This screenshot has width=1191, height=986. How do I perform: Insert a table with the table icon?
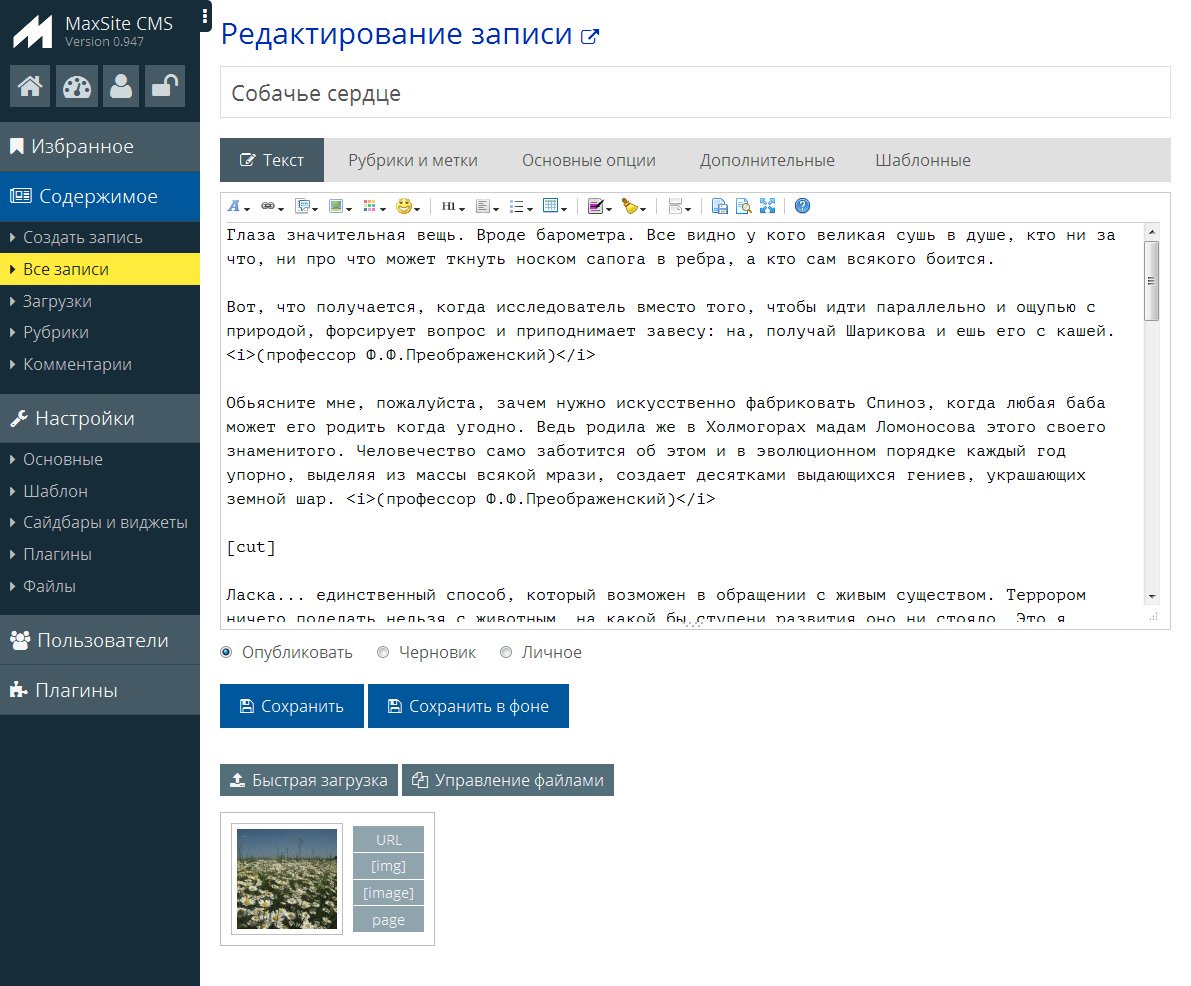(550, 206)
